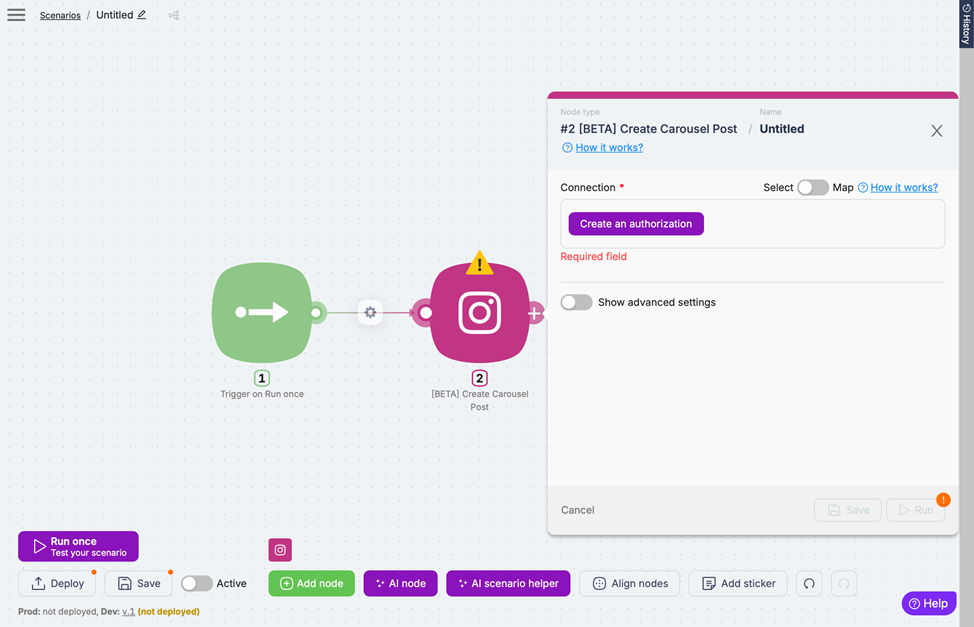Screen dimensions: 974x627
Task: Click the small Instagram icon above toolbar
Action: [x=280, y=550]
